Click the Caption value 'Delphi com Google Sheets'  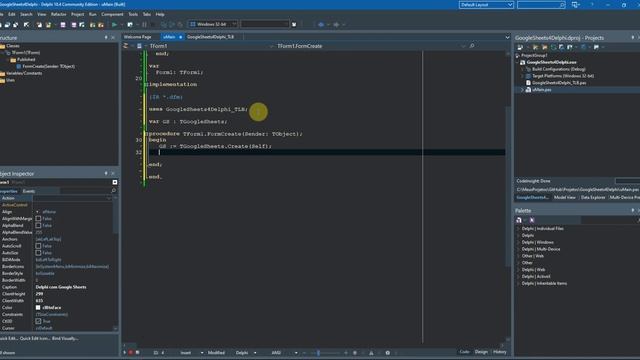[x=61, y=287]
